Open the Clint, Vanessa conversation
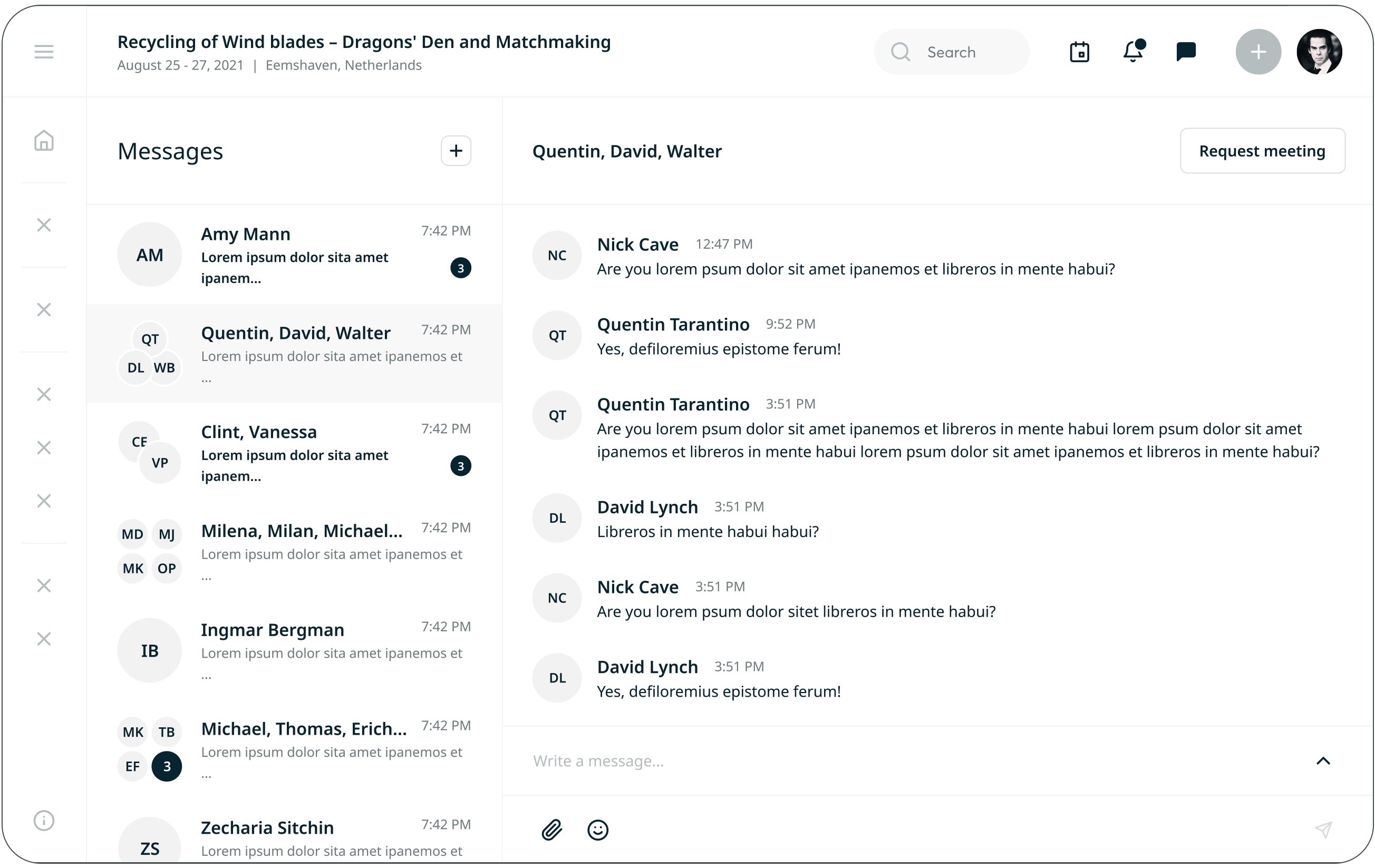The image size is (1375, 868). tap(294, 453)
